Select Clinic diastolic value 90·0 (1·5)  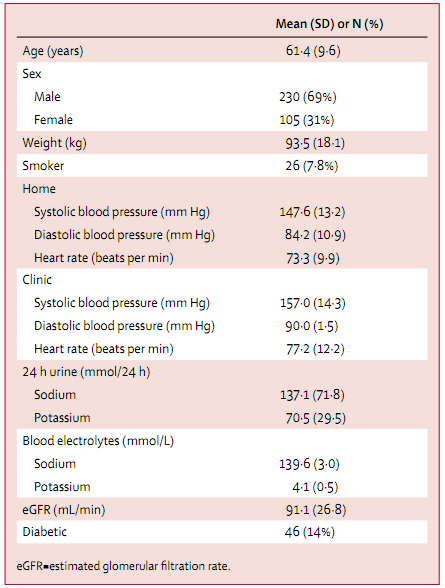[x=312, y=326]
